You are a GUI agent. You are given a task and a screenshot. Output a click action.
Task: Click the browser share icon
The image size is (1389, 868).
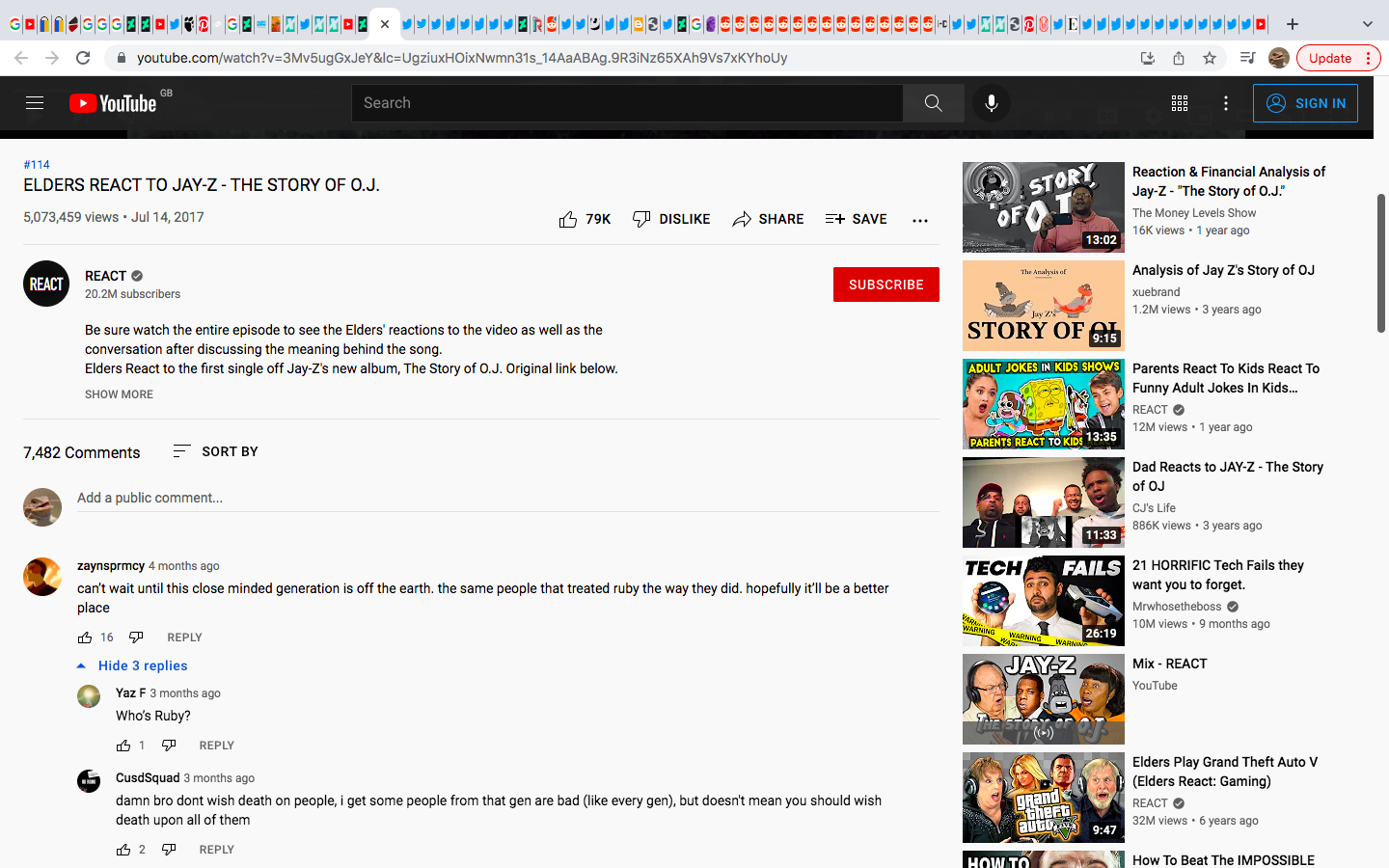[x=1179, y=58]
